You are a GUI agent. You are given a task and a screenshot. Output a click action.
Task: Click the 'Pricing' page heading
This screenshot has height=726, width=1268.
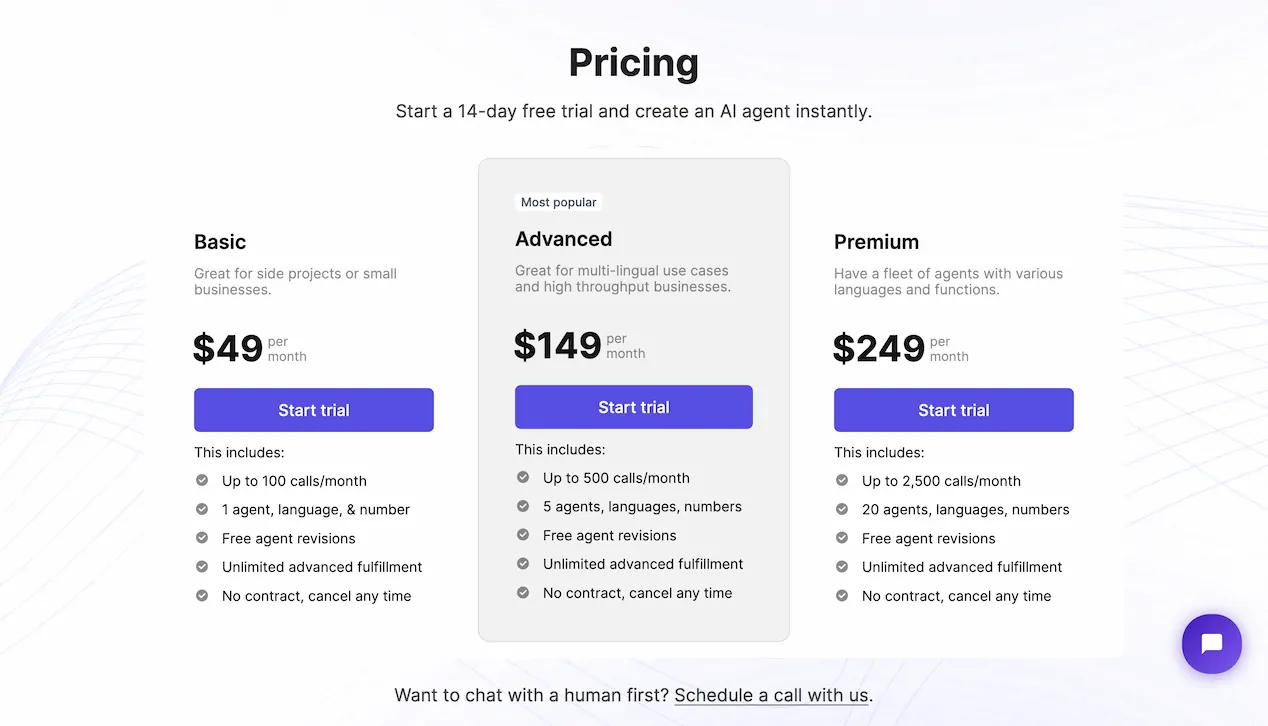[x=633, y=62]
